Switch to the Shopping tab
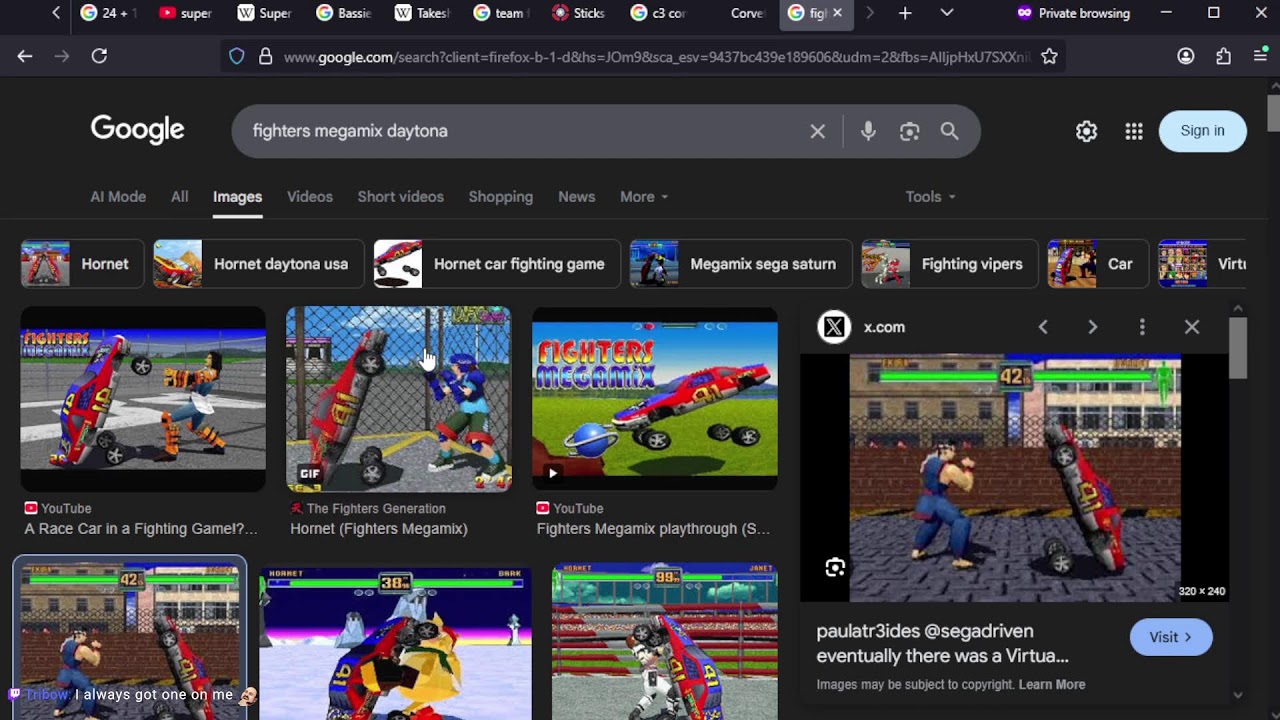 click(501, 197)
